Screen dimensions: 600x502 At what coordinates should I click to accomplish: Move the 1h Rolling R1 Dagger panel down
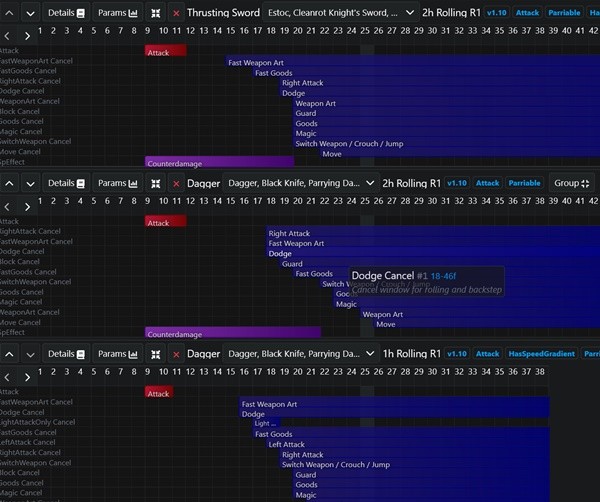[30, 353]
